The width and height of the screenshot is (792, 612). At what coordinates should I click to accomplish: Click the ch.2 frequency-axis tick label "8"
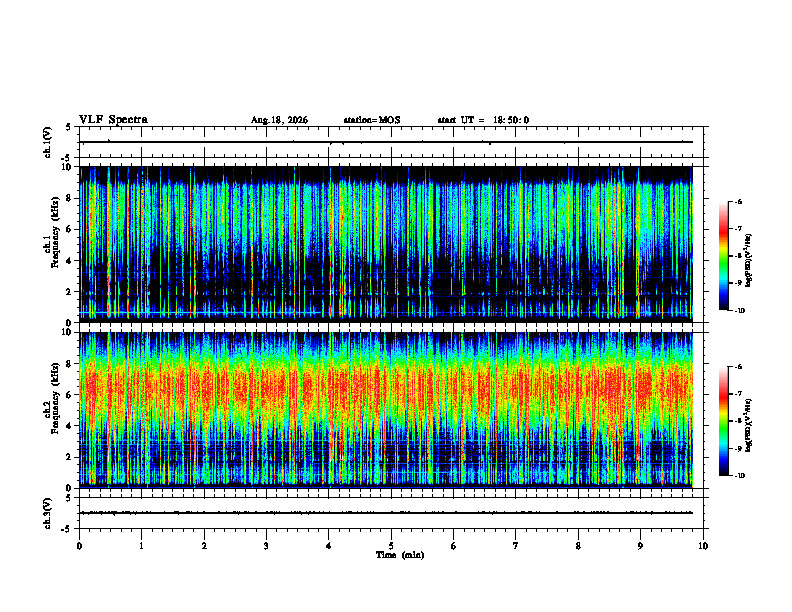(x=69, y=364)
